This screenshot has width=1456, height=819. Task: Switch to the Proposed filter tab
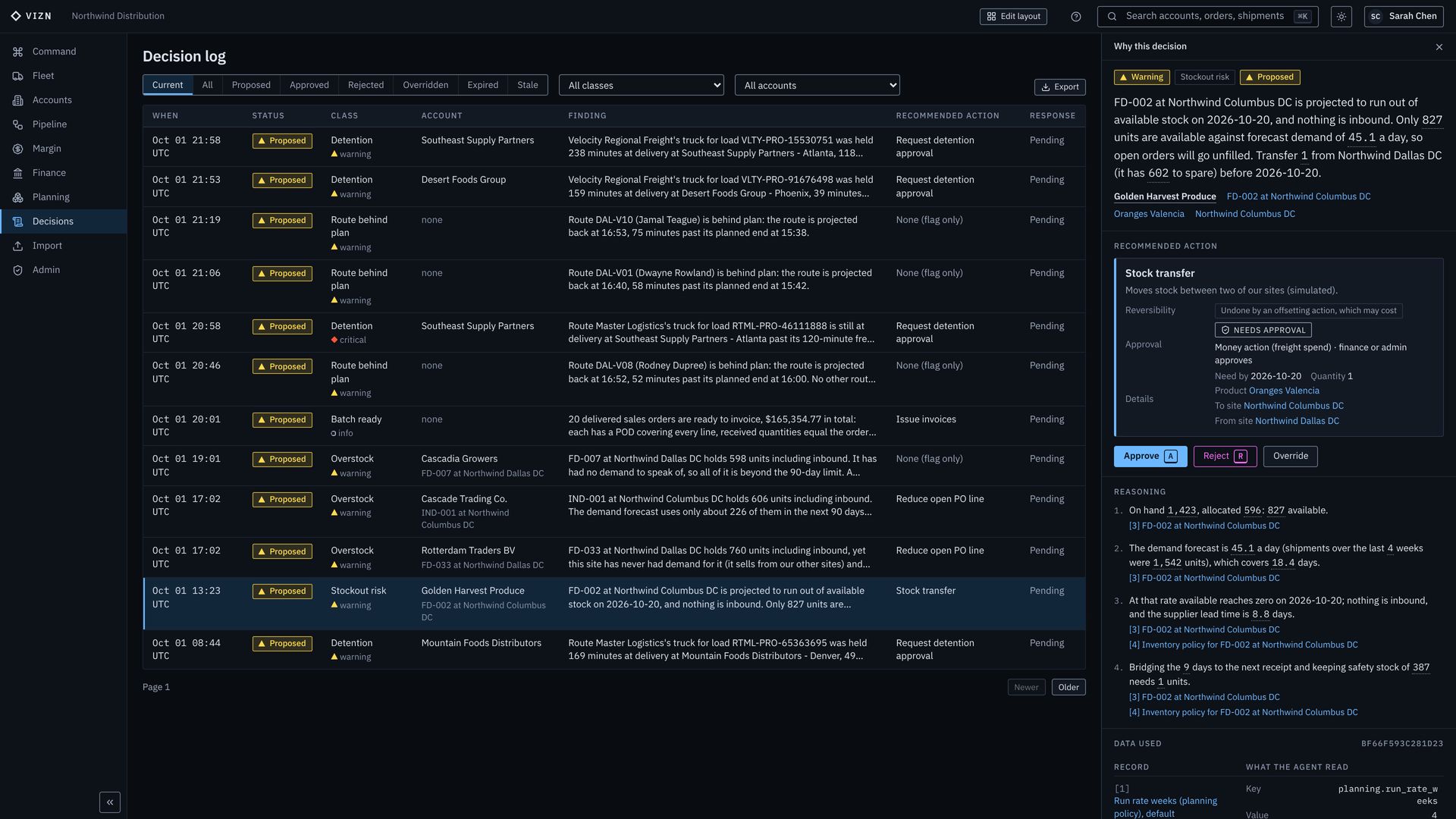[251, 85]
